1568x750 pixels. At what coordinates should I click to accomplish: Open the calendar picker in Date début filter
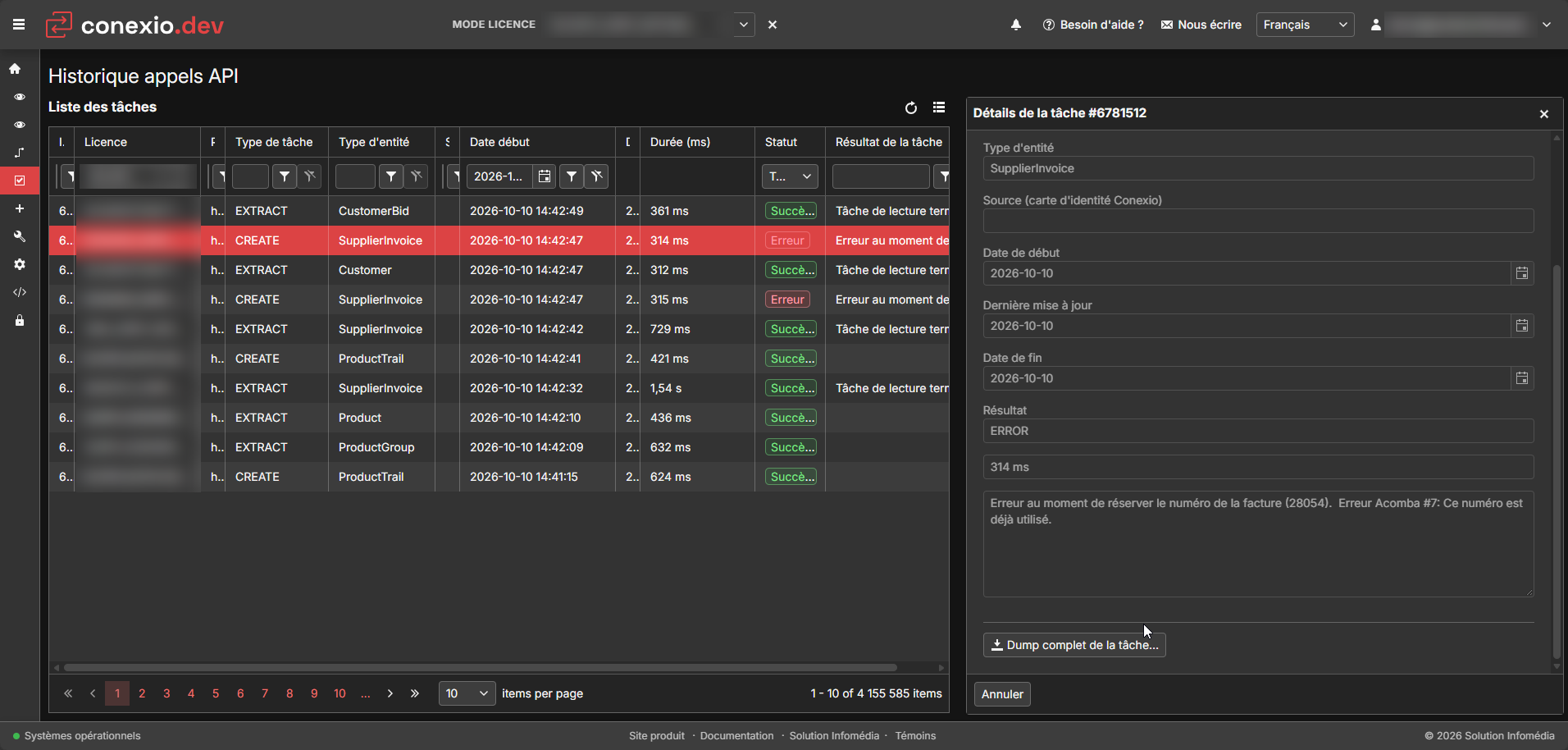pos(545,176)
